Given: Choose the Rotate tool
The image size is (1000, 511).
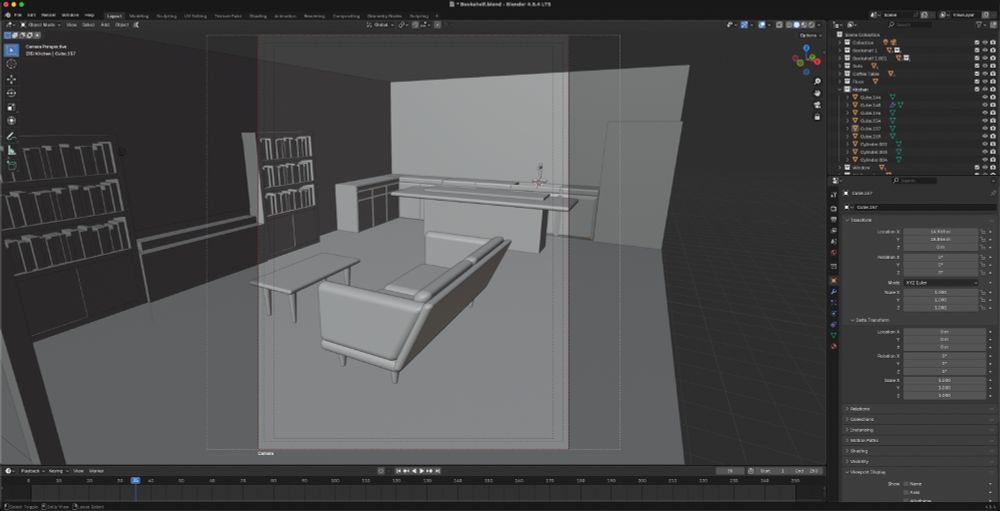Looking at the screenshot, I should pyautogui.click(x=11, y=93).
